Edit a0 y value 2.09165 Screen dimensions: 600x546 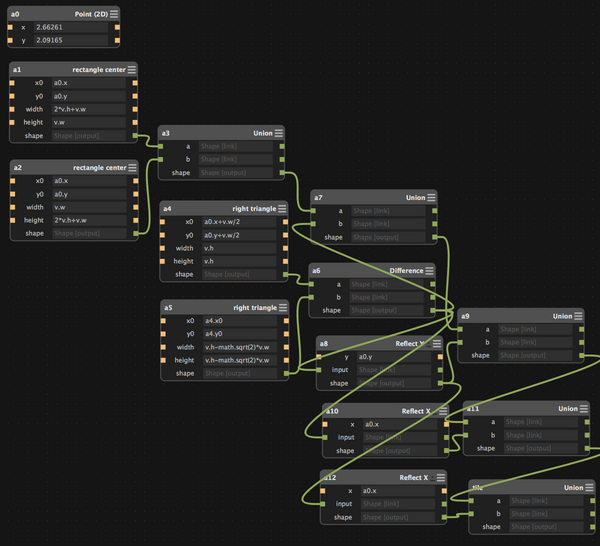(71, 40)
